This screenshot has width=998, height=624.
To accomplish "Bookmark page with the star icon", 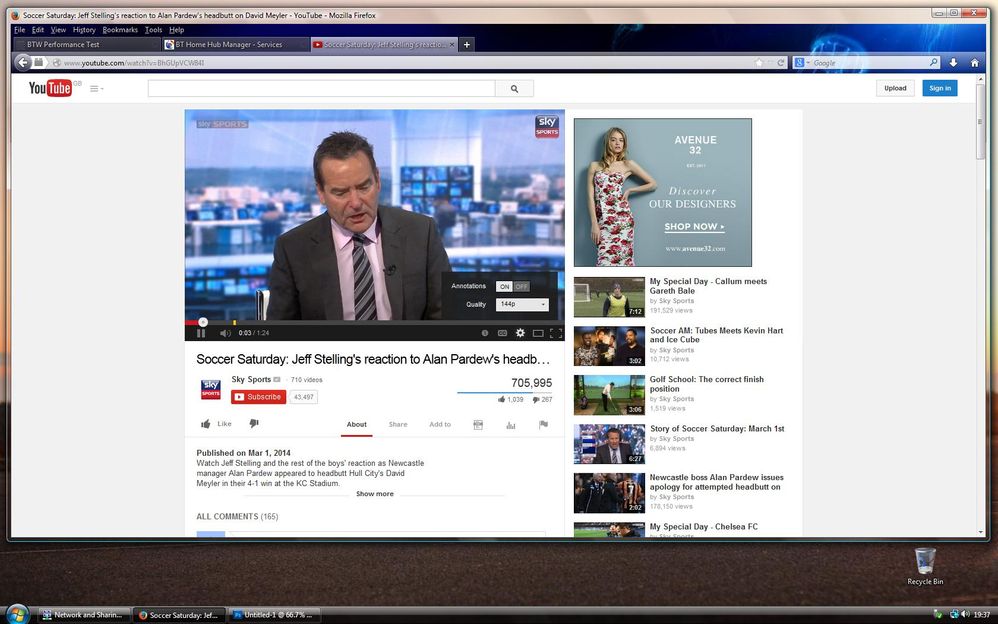I will point(759,62).
